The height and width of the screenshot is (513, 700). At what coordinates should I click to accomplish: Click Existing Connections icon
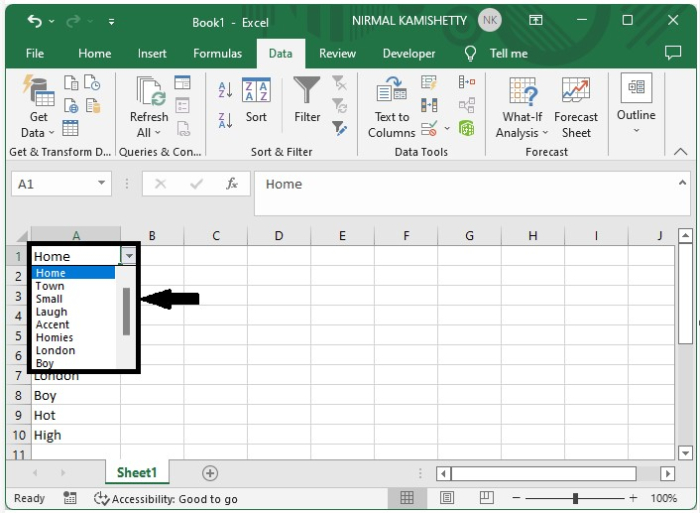(x=93, y=106)
